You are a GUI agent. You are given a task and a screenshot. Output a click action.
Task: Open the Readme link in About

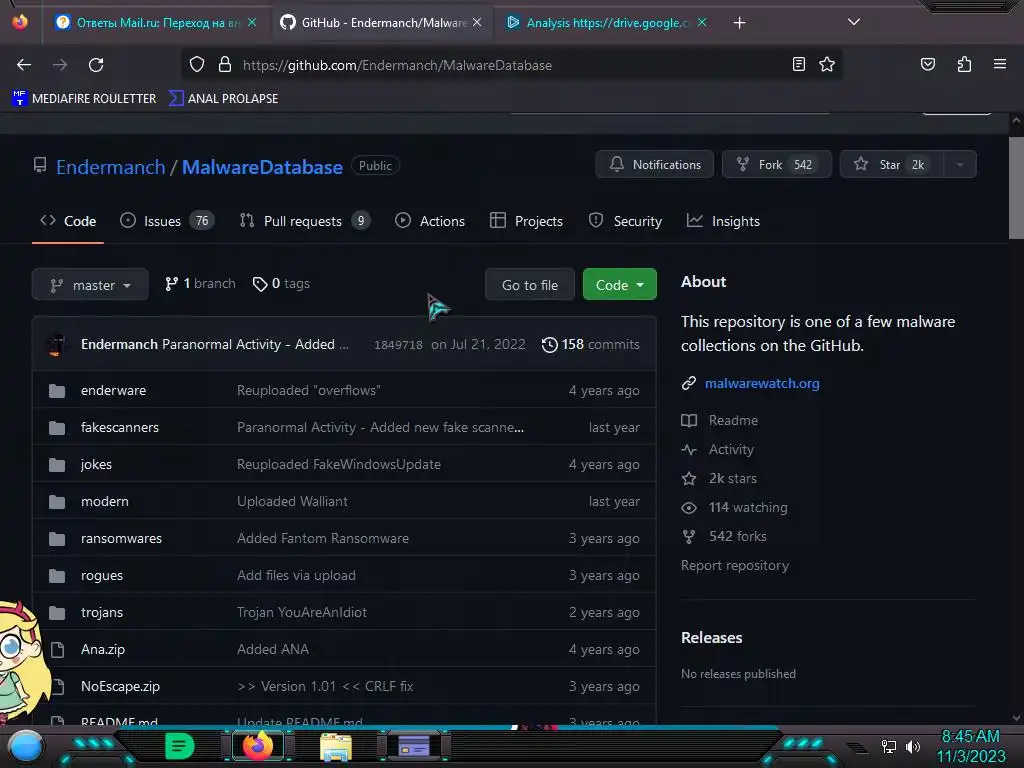[x=720, y=421]
